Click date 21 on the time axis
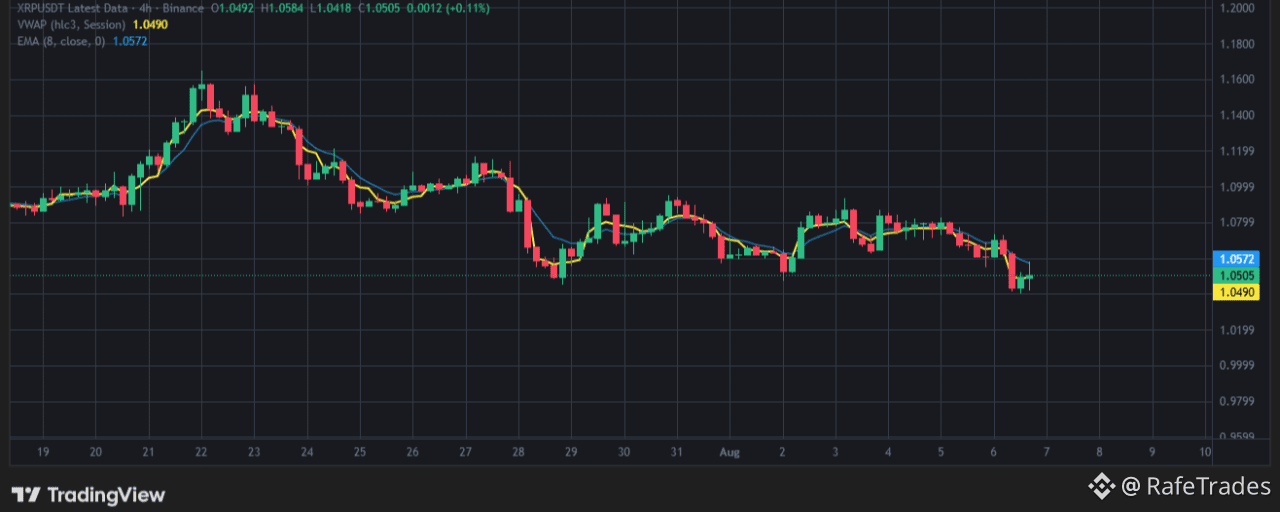This screenshot has width=1280, height=512. click(148, 452)
